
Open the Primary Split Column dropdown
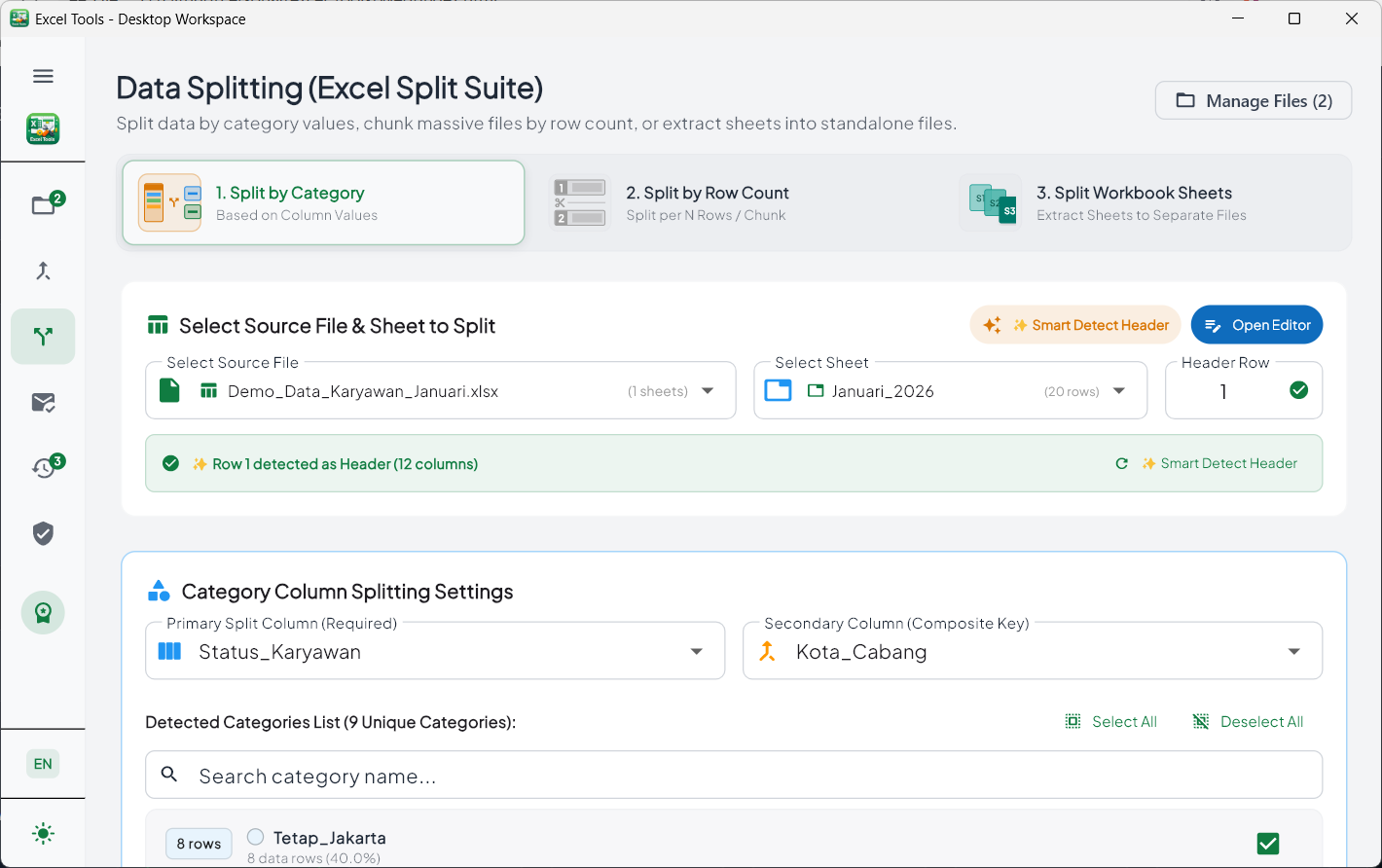click(435, 651)
